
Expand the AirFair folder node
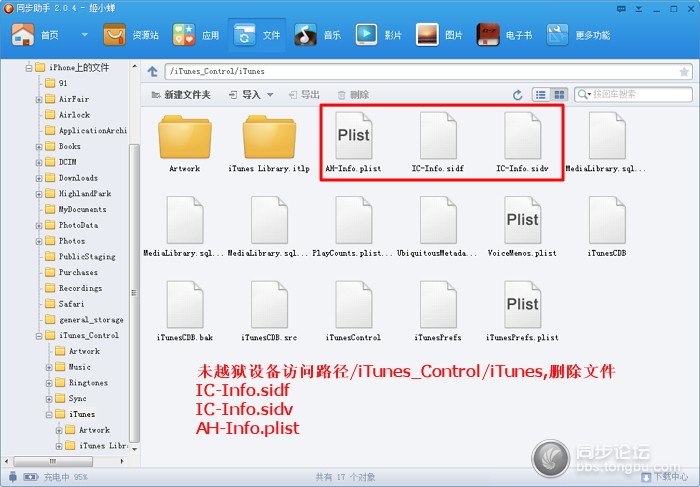coord(39,100)
